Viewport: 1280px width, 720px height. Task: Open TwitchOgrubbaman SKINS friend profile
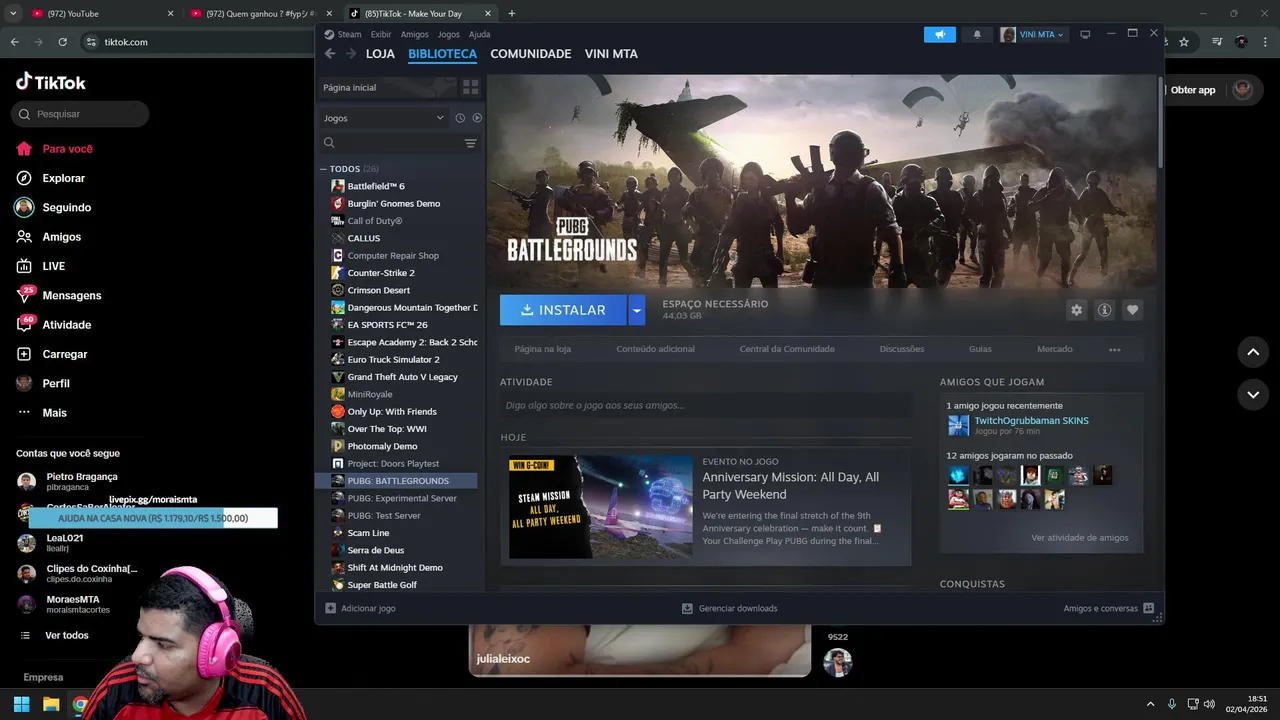coord(1031,421)
